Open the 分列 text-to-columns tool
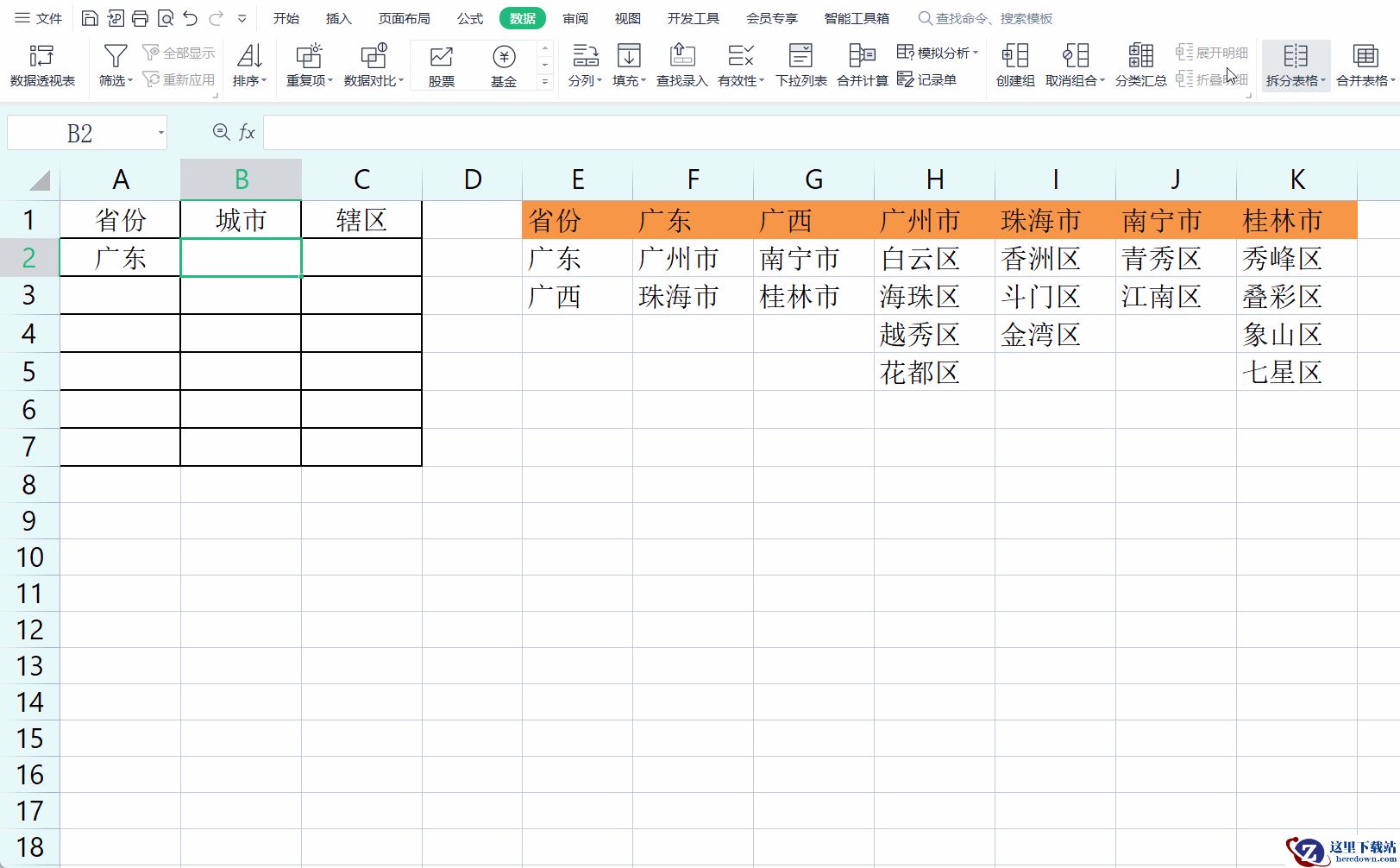 point(585,66)
